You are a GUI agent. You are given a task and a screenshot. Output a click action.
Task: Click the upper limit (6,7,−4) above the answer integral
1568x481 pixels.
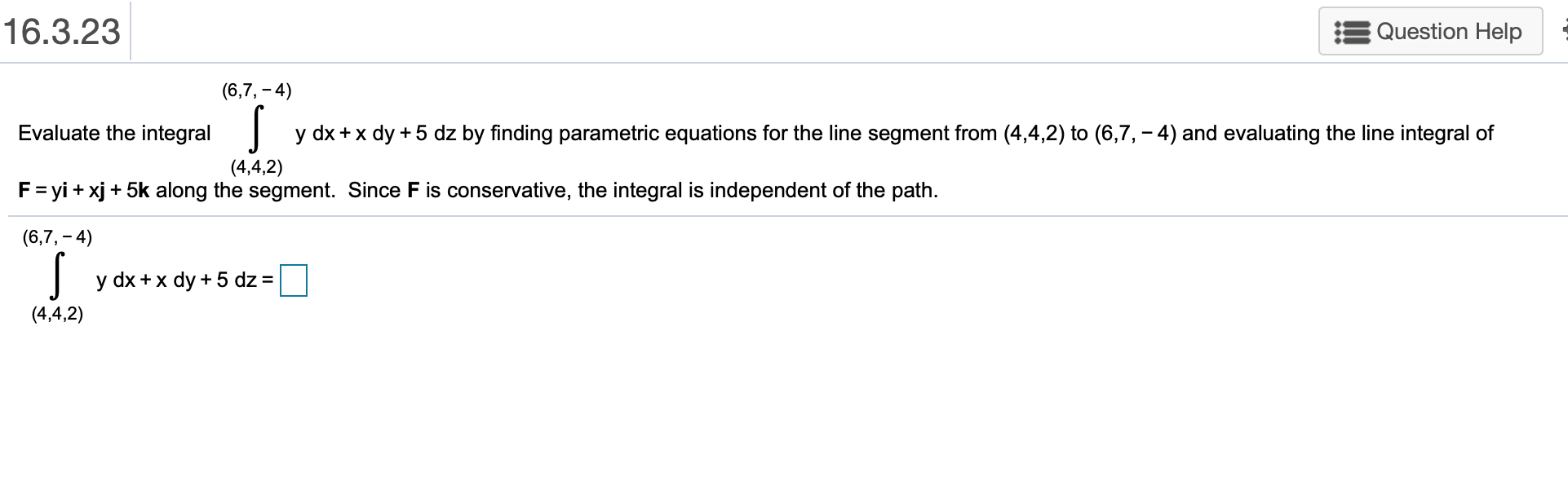[57, 237]
